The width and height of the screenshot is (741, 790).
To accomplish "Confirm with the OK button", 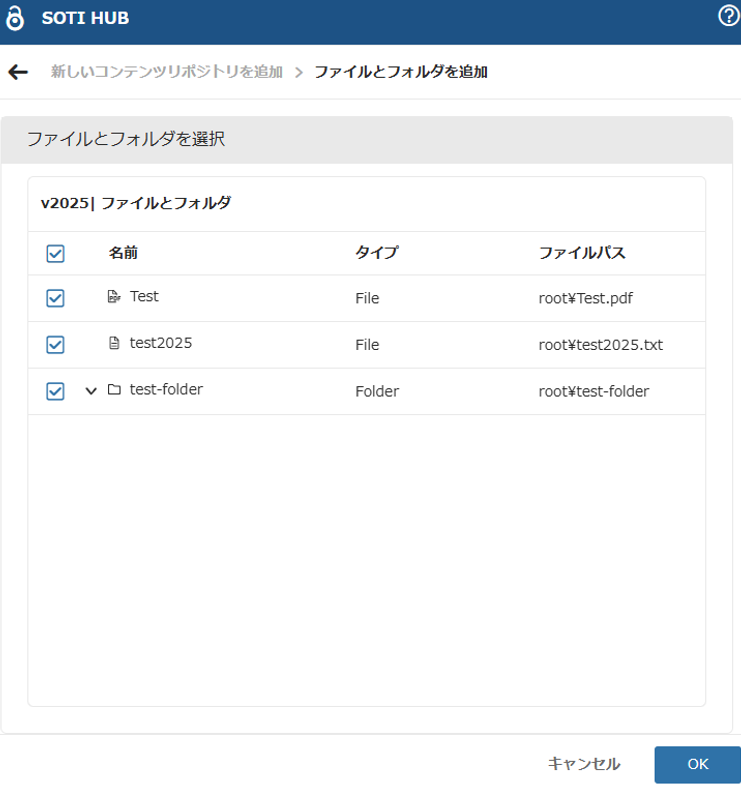I will coord(698,764).
